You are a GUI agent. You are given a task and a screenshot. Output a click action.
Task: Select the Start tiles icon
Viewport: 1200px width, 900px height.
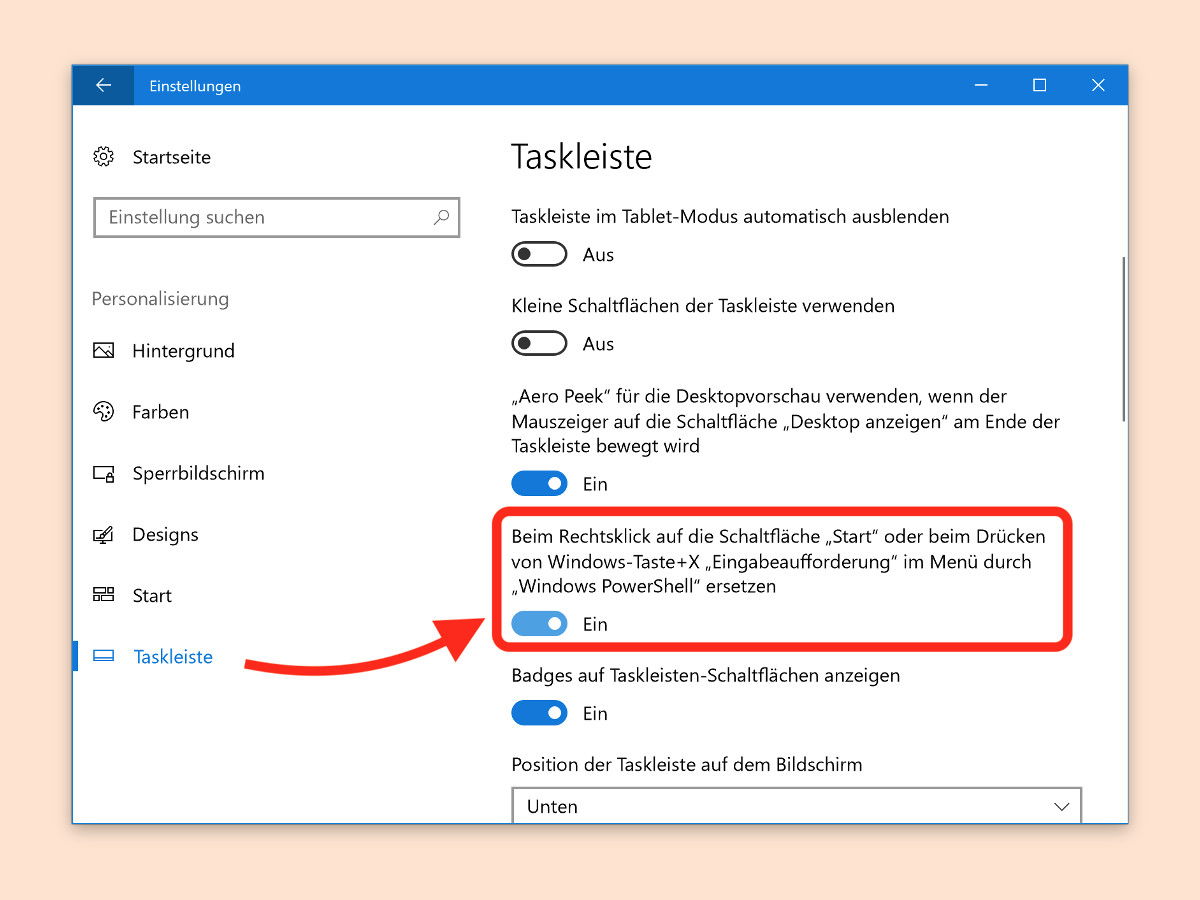pos(103,596)
